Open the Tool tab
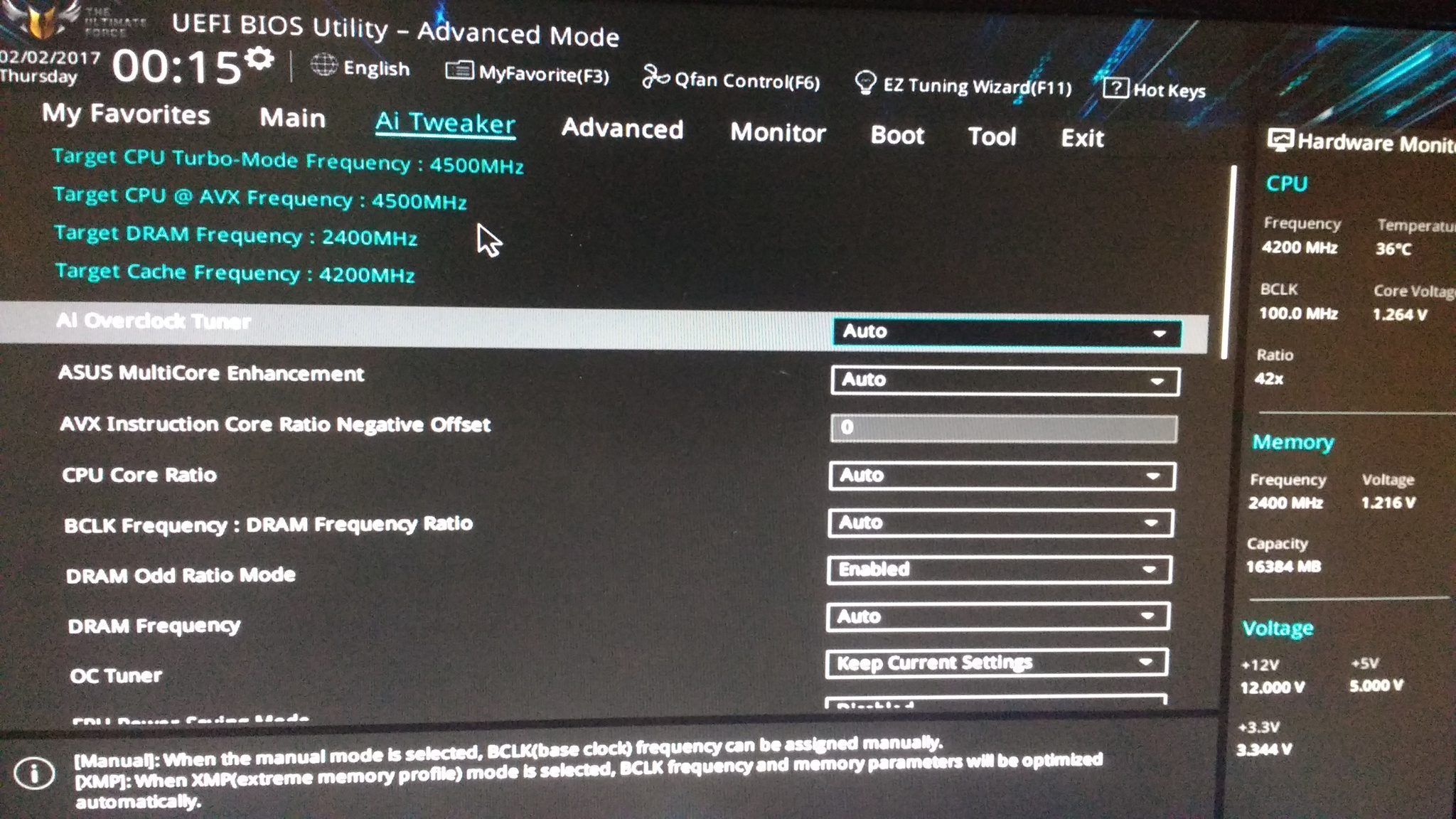The height and width of the screenshot is (819, 1456). pos(992,136)
